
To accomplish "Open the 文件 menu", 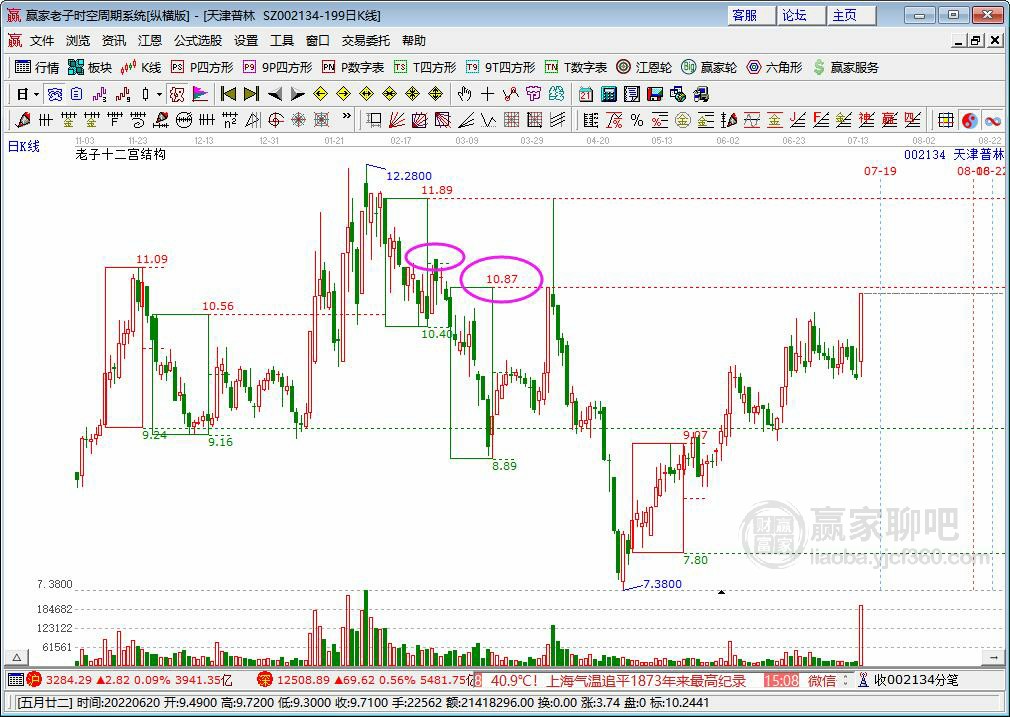I will pos(42,41).
